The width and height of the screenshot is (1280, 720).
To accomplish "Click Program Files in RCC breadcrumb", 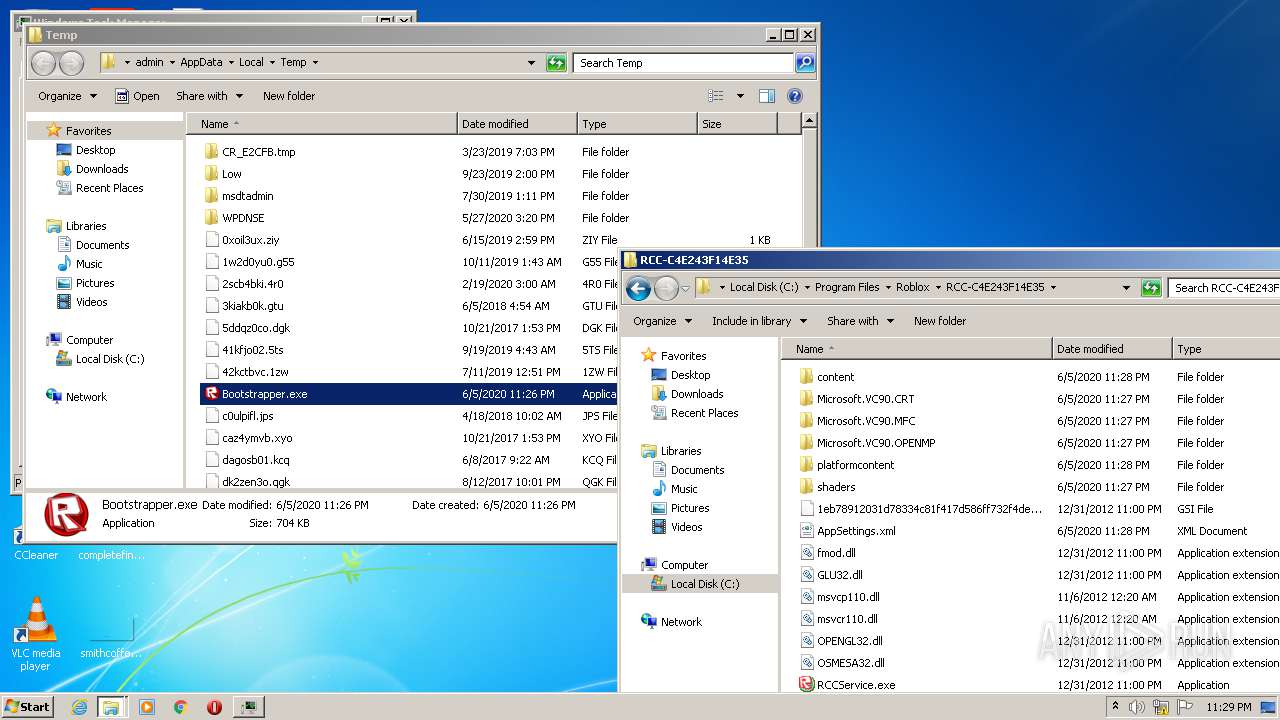I will click(847, 287).
